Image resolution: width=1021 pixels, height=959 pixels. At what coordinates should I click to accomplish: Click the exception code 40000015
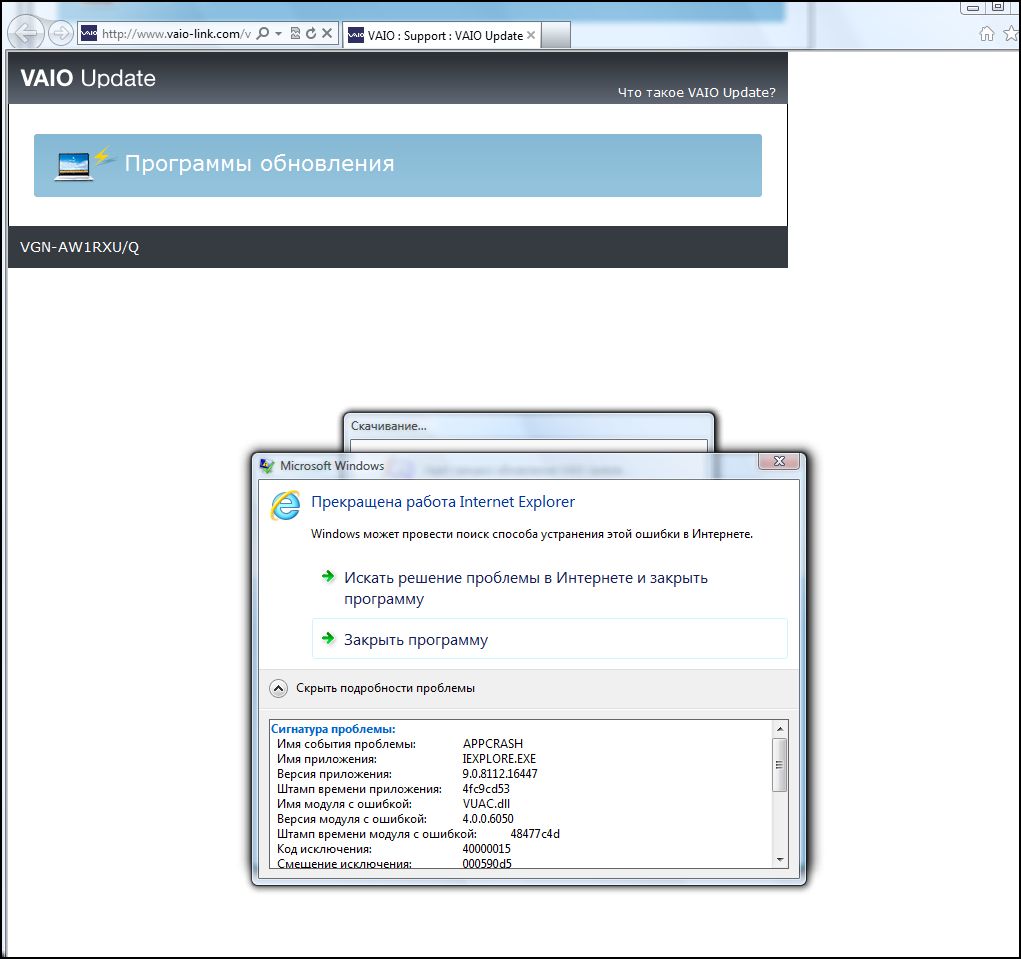pos(486,848)
